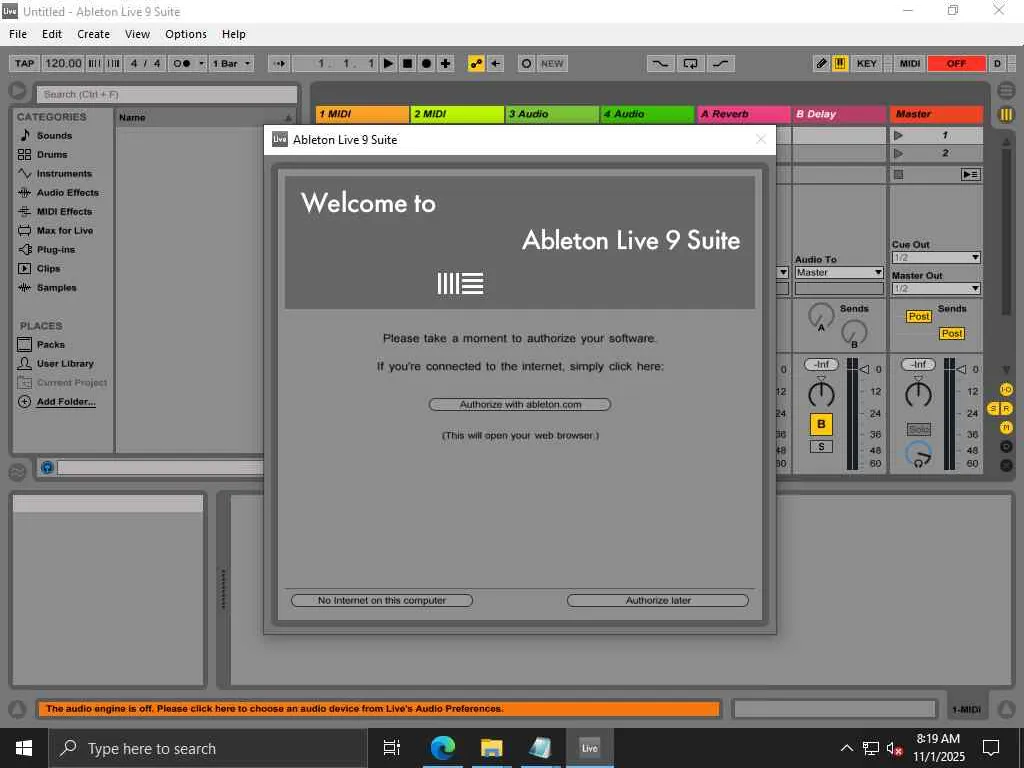Click the red audio engine OFF indicator
This screenshot has width=1024, height=768.
[956, 63]
